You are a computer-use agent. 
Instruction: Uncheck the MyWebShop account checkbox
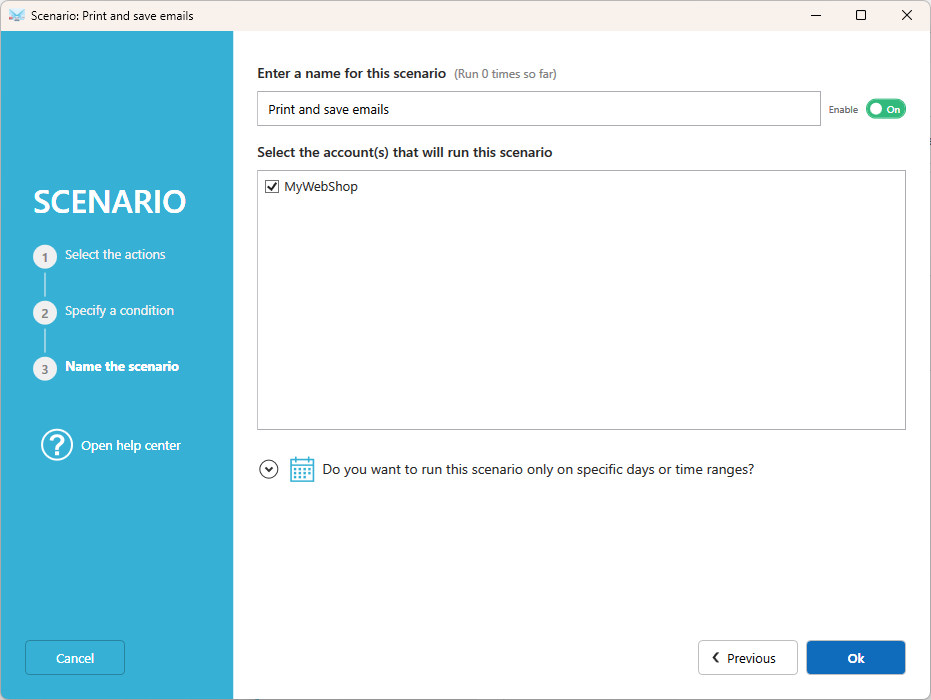click(272, 186)
